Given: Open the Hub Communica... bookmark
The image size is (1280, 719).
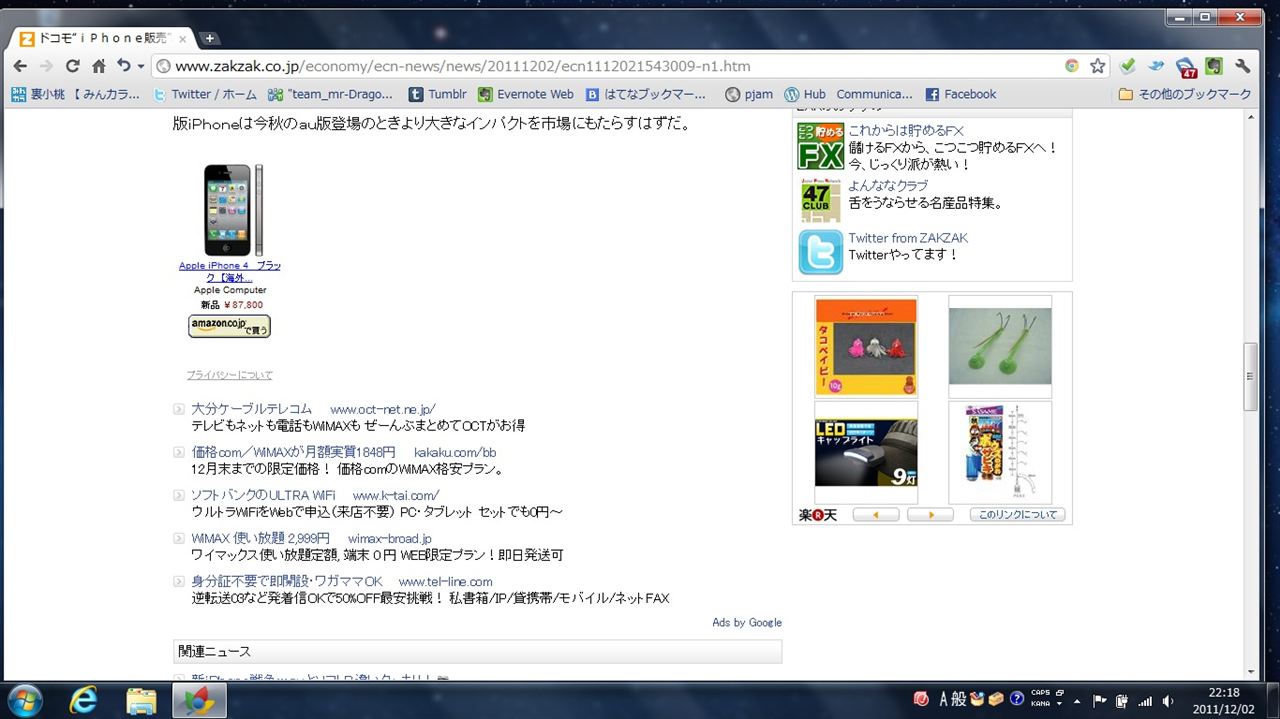Looking at the screenshot, I should (x=849, y=94).
